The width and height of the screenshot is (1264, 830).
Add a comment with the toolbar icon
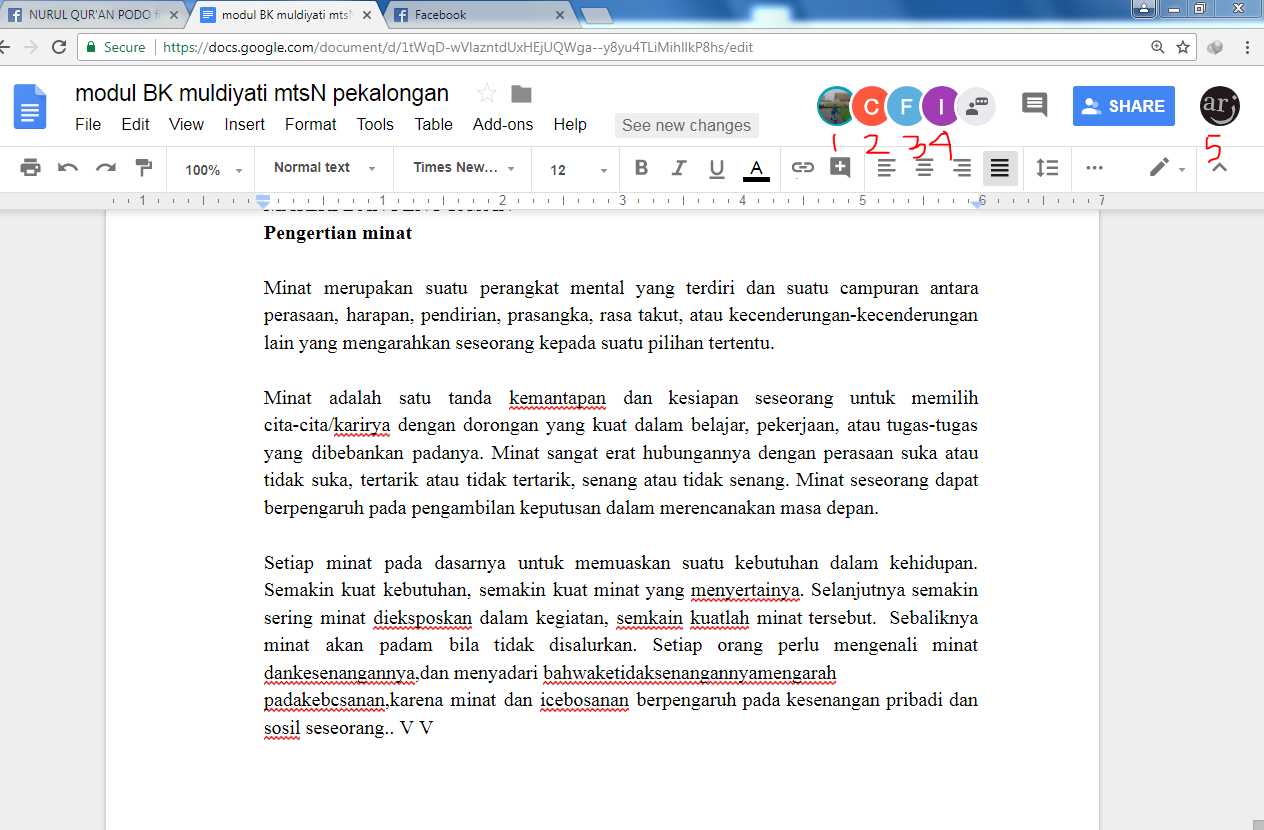click(840, 168)
